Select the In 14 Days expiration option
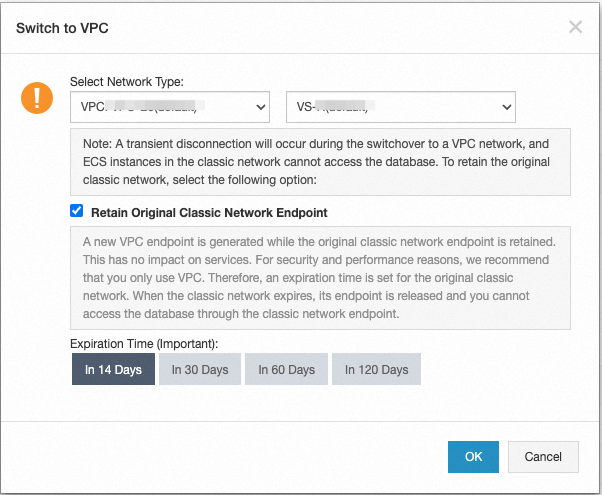The width and height of the screenshot is (602, 495). [113, 369]
